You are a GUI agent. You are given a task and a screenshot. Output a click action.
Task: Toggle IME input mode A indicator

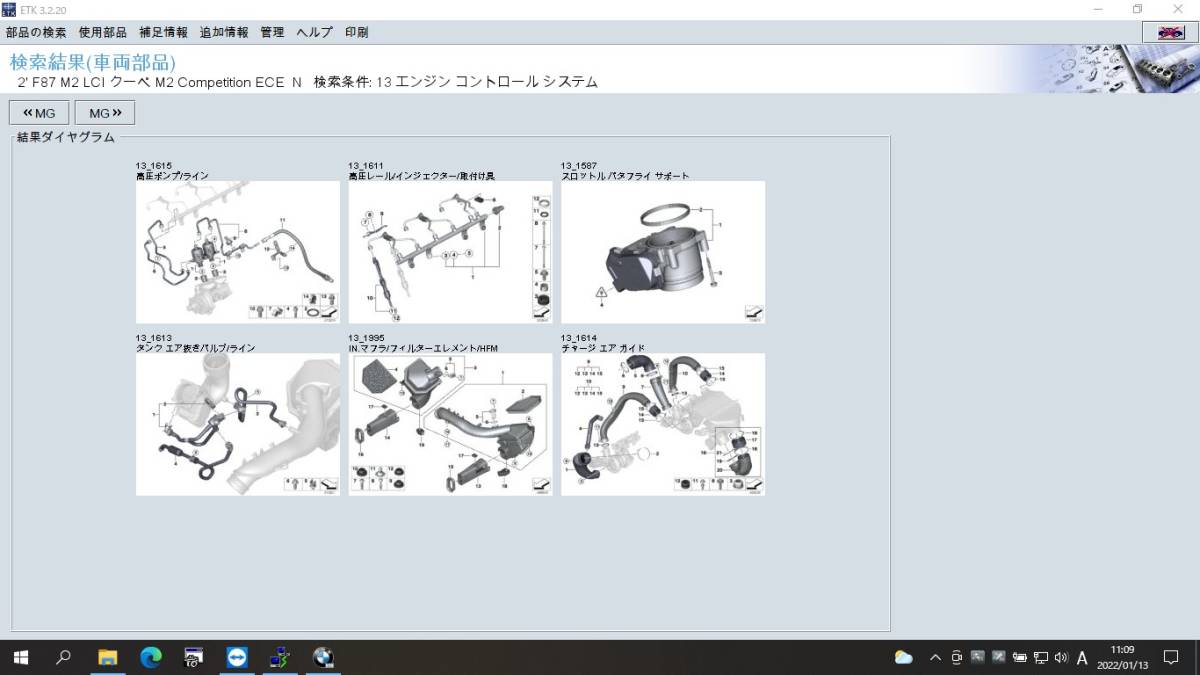point(1082,657)
